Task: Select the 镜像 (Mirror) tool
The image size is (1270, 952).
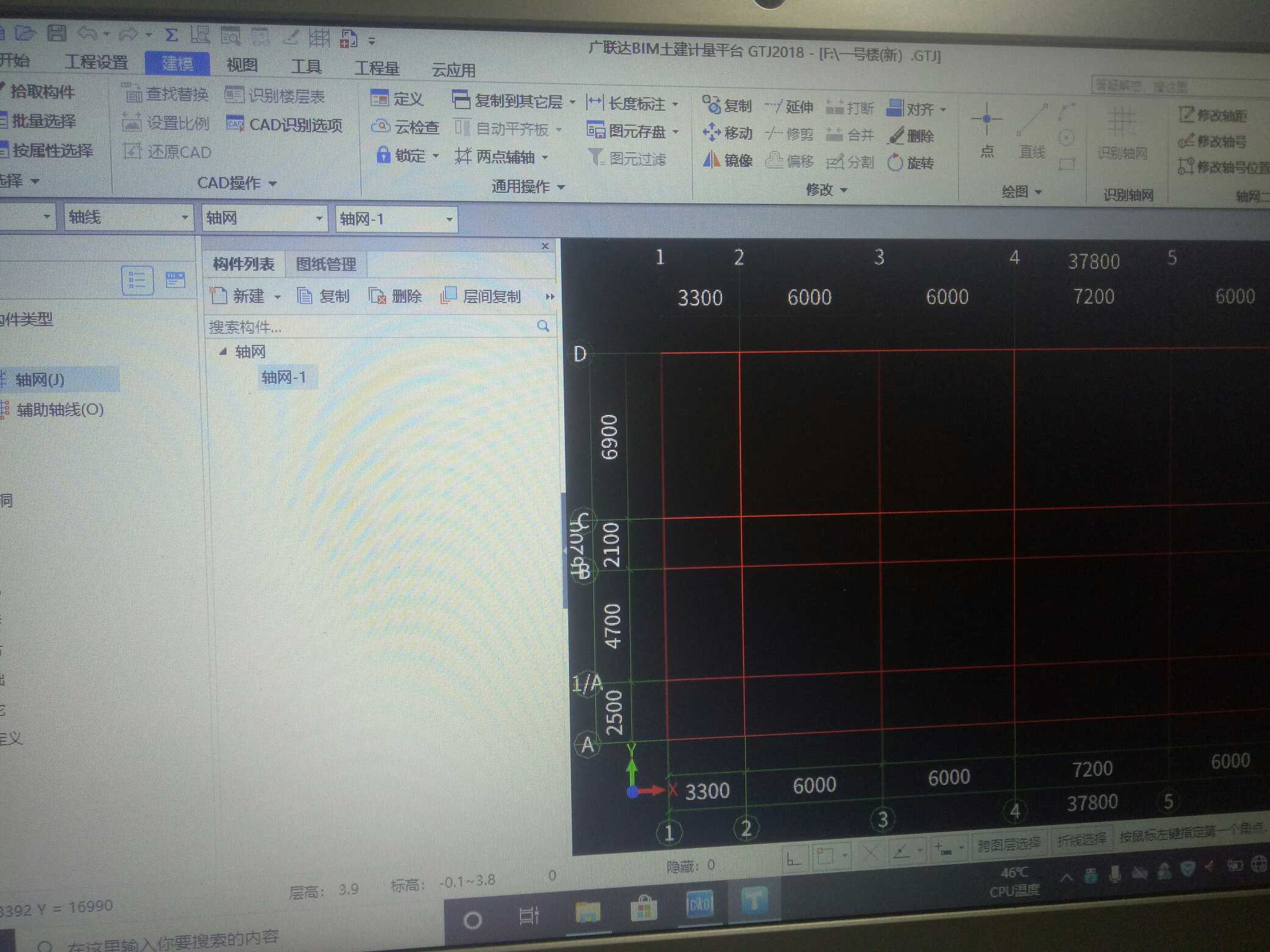Action: (727, 160)
